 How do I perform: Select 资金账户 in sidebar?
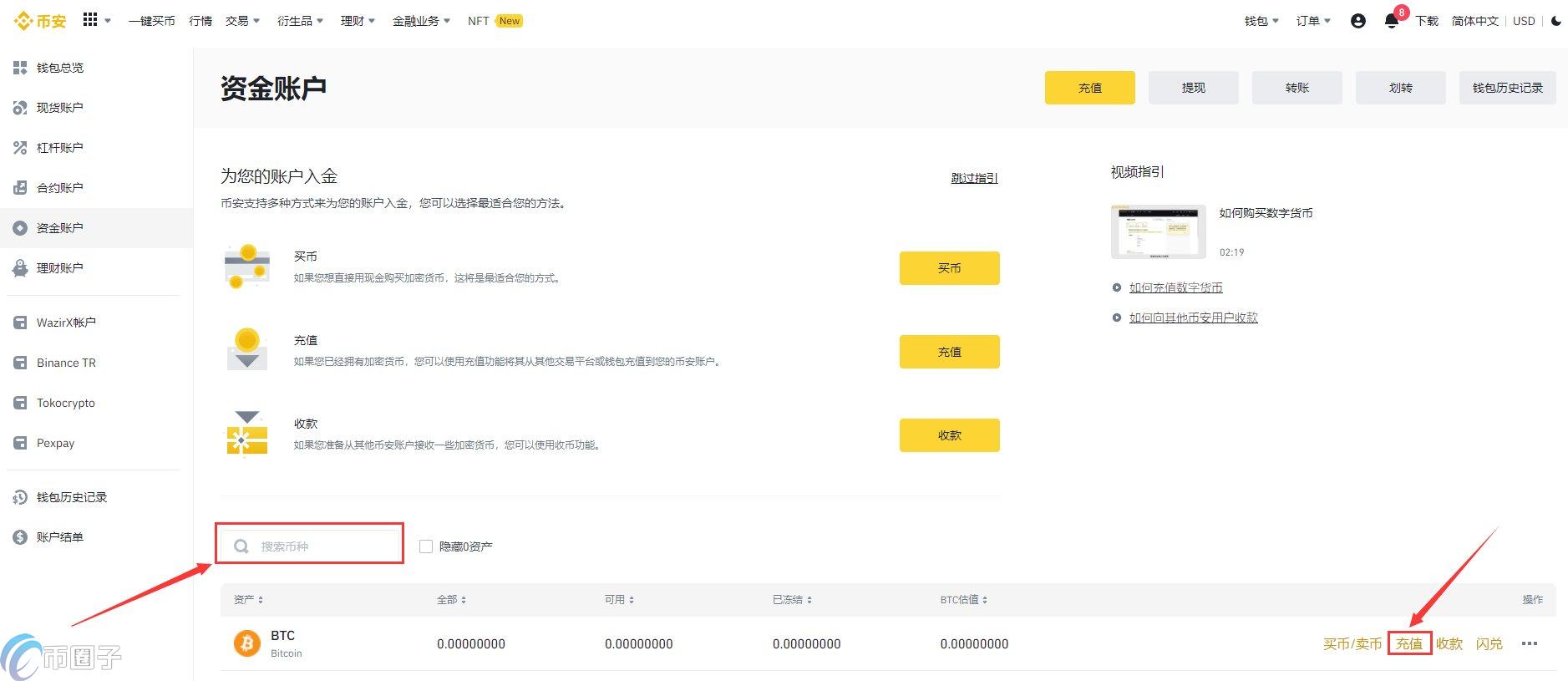96,228
